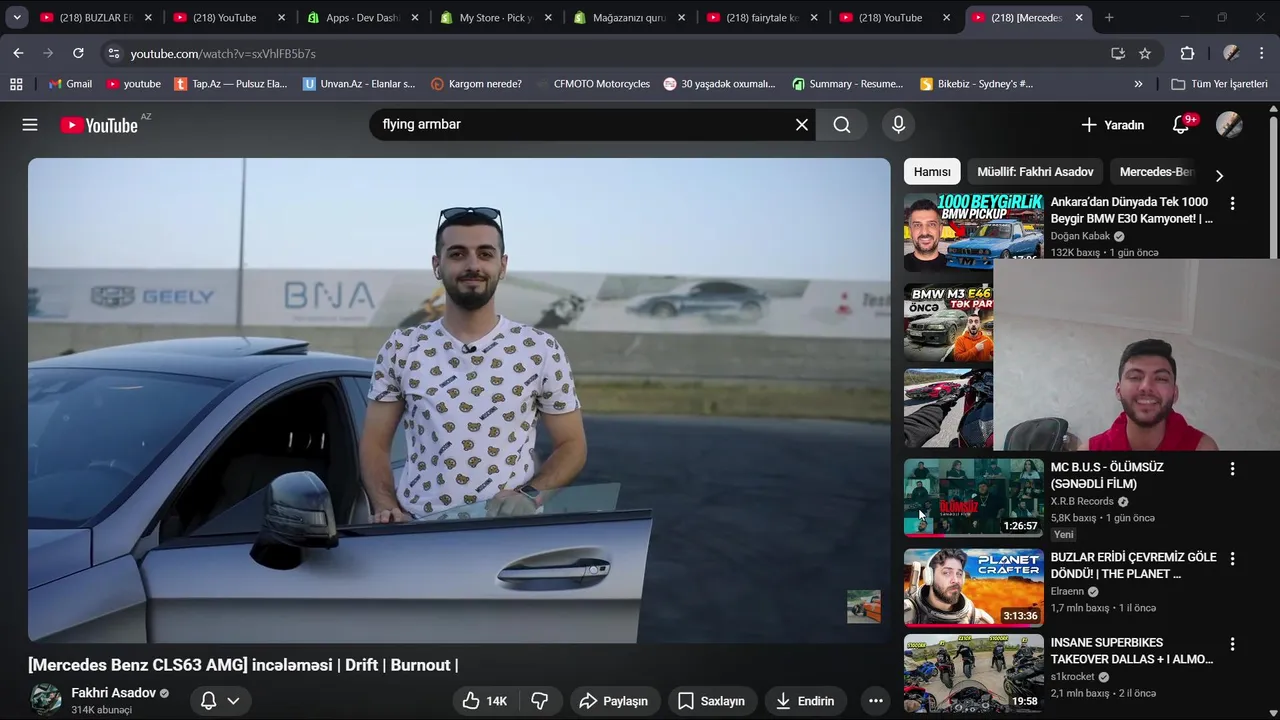
Task: Show more bookmarks with double chevron
Action: 1138,84
